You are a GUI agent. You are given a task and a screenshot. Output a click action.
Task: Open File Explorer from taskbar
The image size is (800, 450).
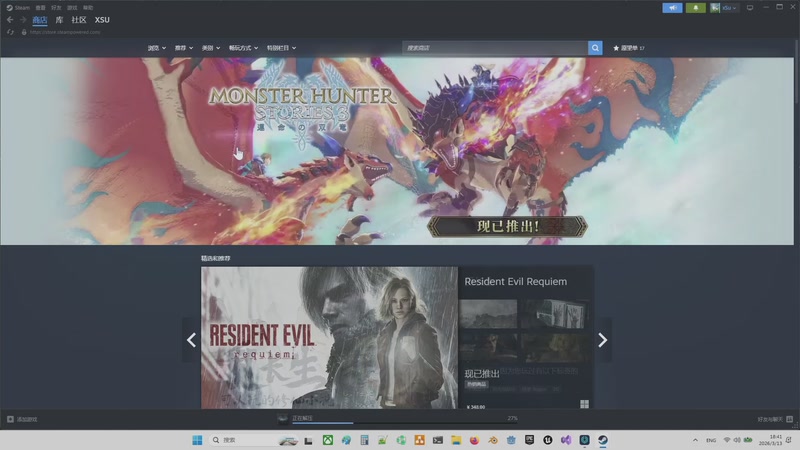coord(456,440)
